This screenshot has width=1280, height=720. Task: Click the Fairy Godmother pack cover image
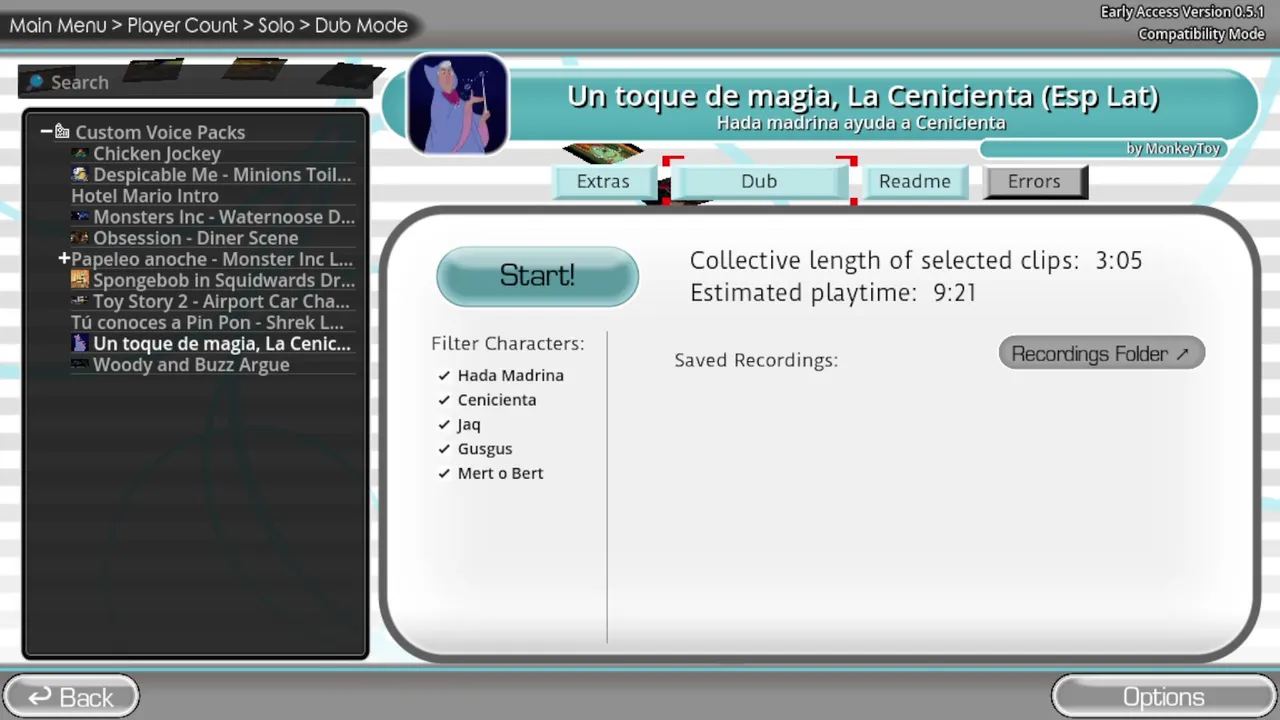tap(458, 104)
